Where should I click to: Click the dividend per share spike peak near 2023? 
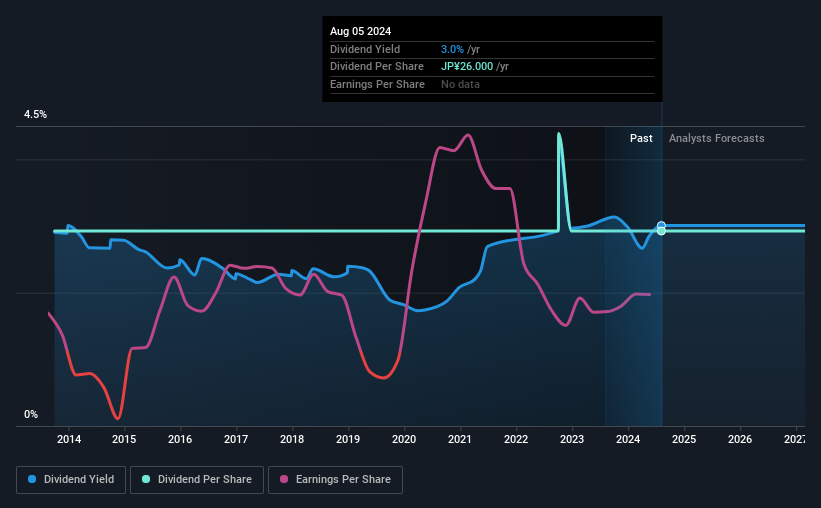click(x=559, y=135)
